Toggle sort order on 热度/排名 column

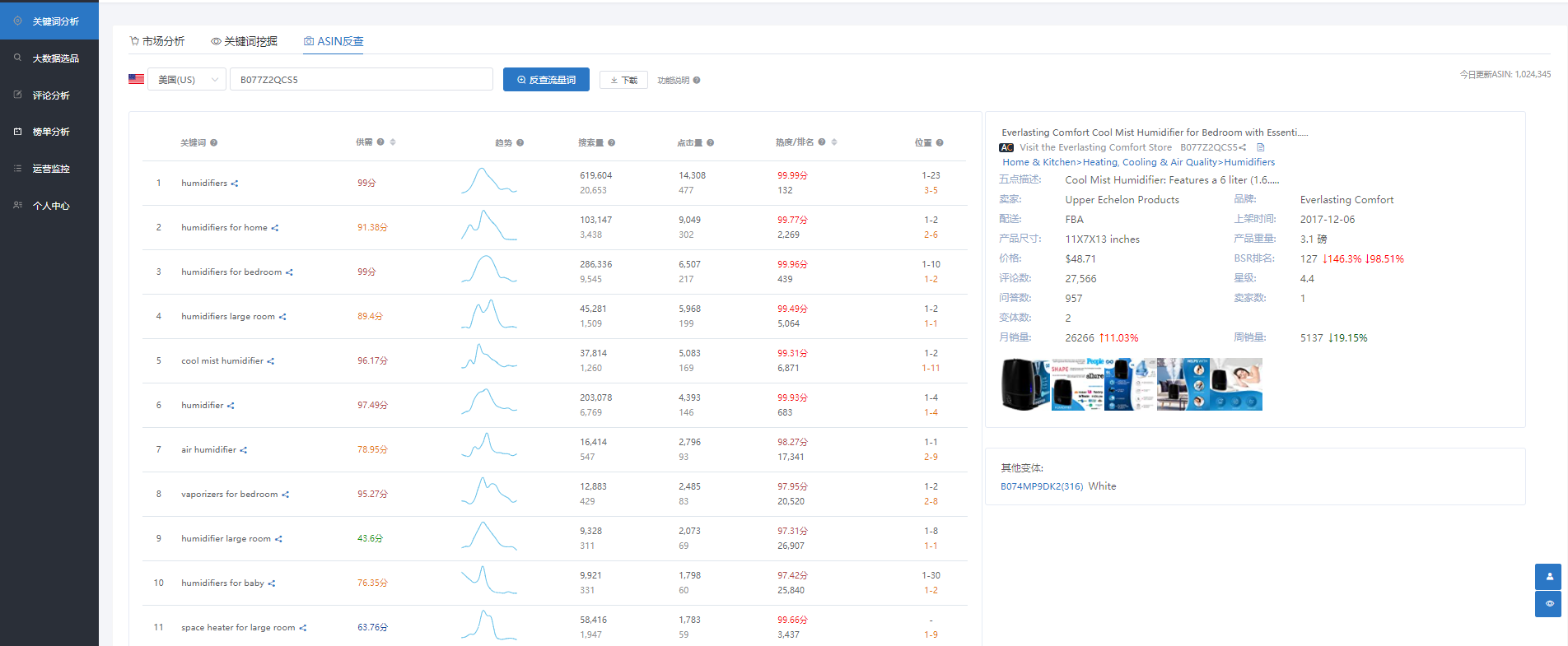[x=834, y=142]
